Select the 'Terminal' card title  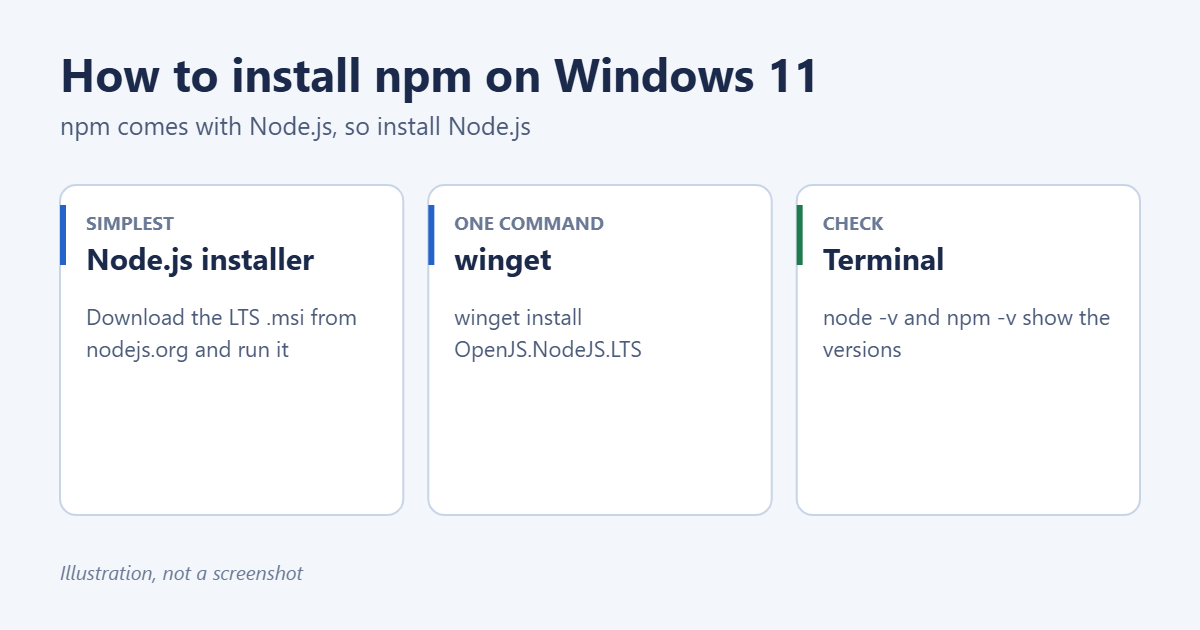(883, 260)
